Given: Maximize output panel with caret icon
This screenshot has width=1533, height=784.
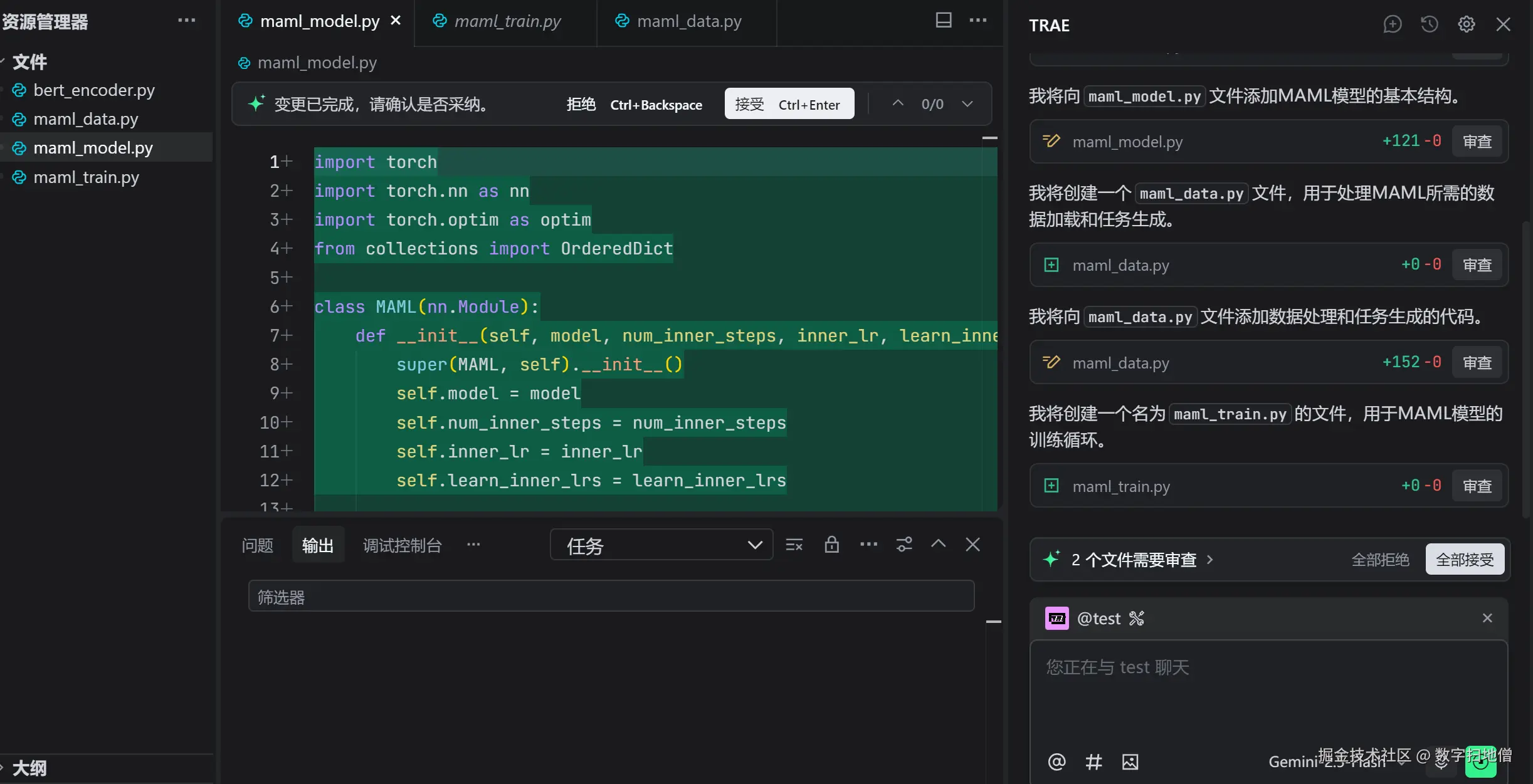Looking at the screenshot, I should pos(938,544).
